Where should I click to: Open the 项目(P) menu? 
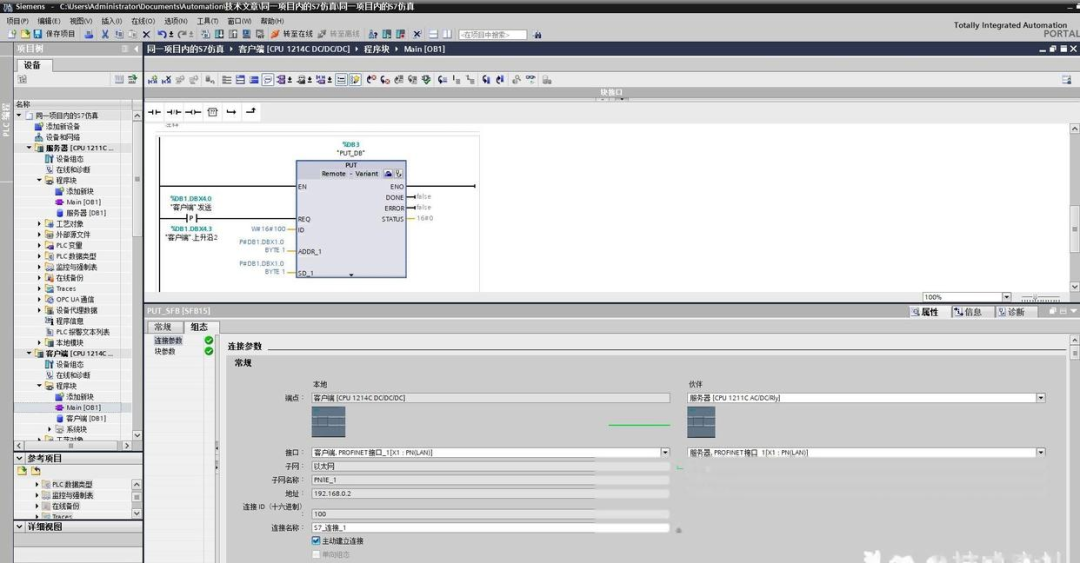17,21
